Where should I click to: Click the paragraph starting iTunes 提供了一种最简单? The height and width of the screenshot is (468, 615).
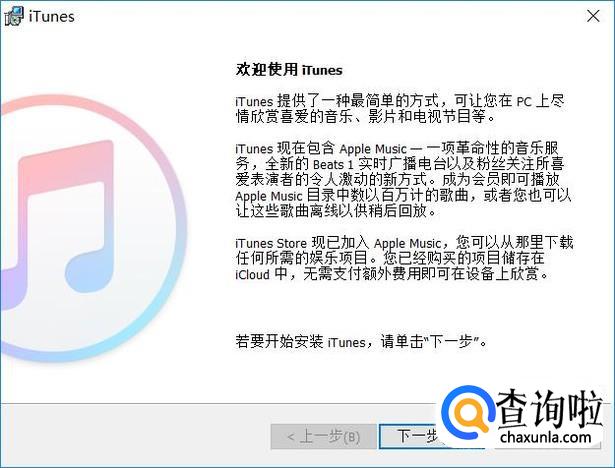(x=400, y=109)
